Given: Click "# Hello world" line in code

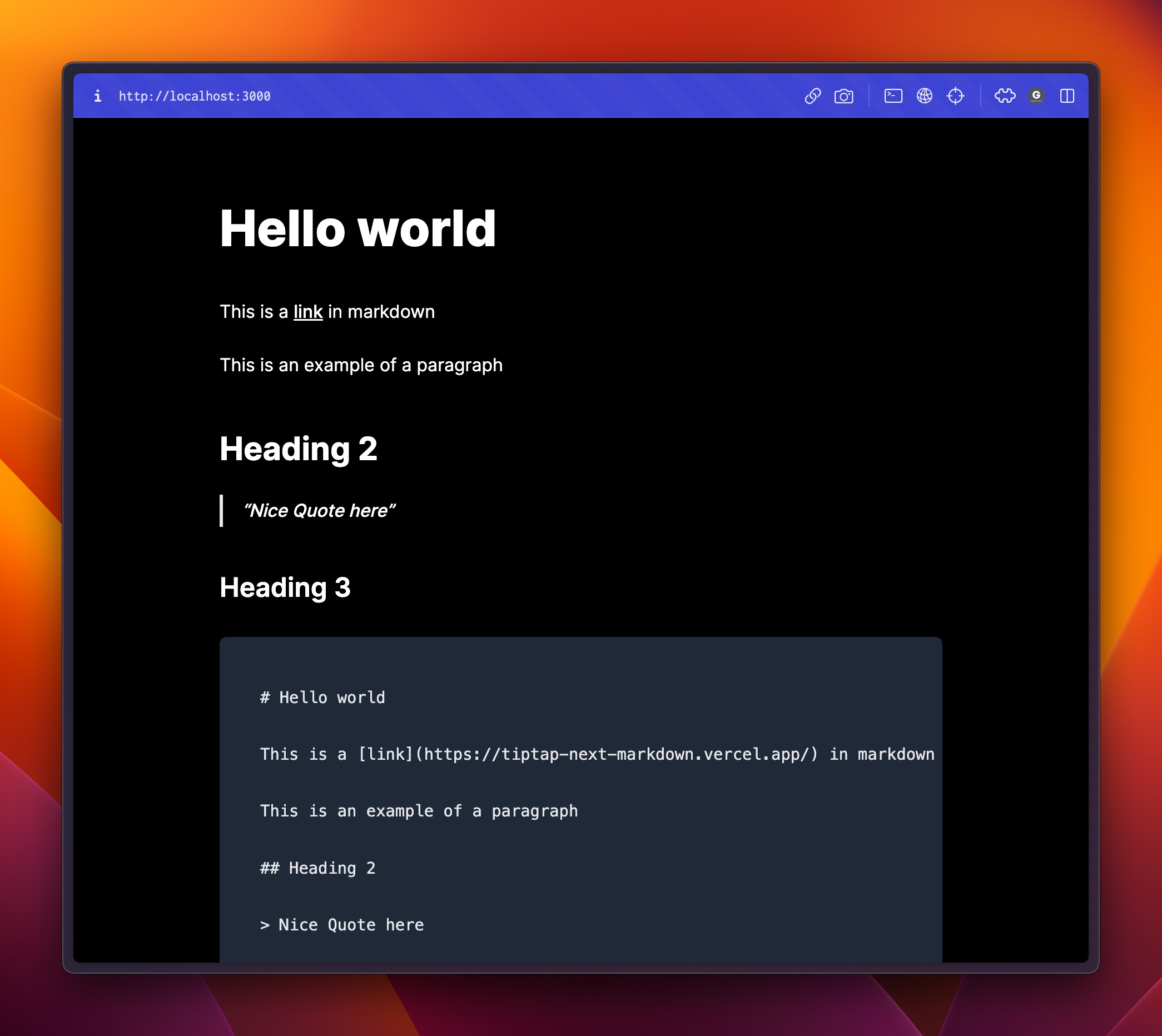Looking at the screenshot, I should 322,698.
